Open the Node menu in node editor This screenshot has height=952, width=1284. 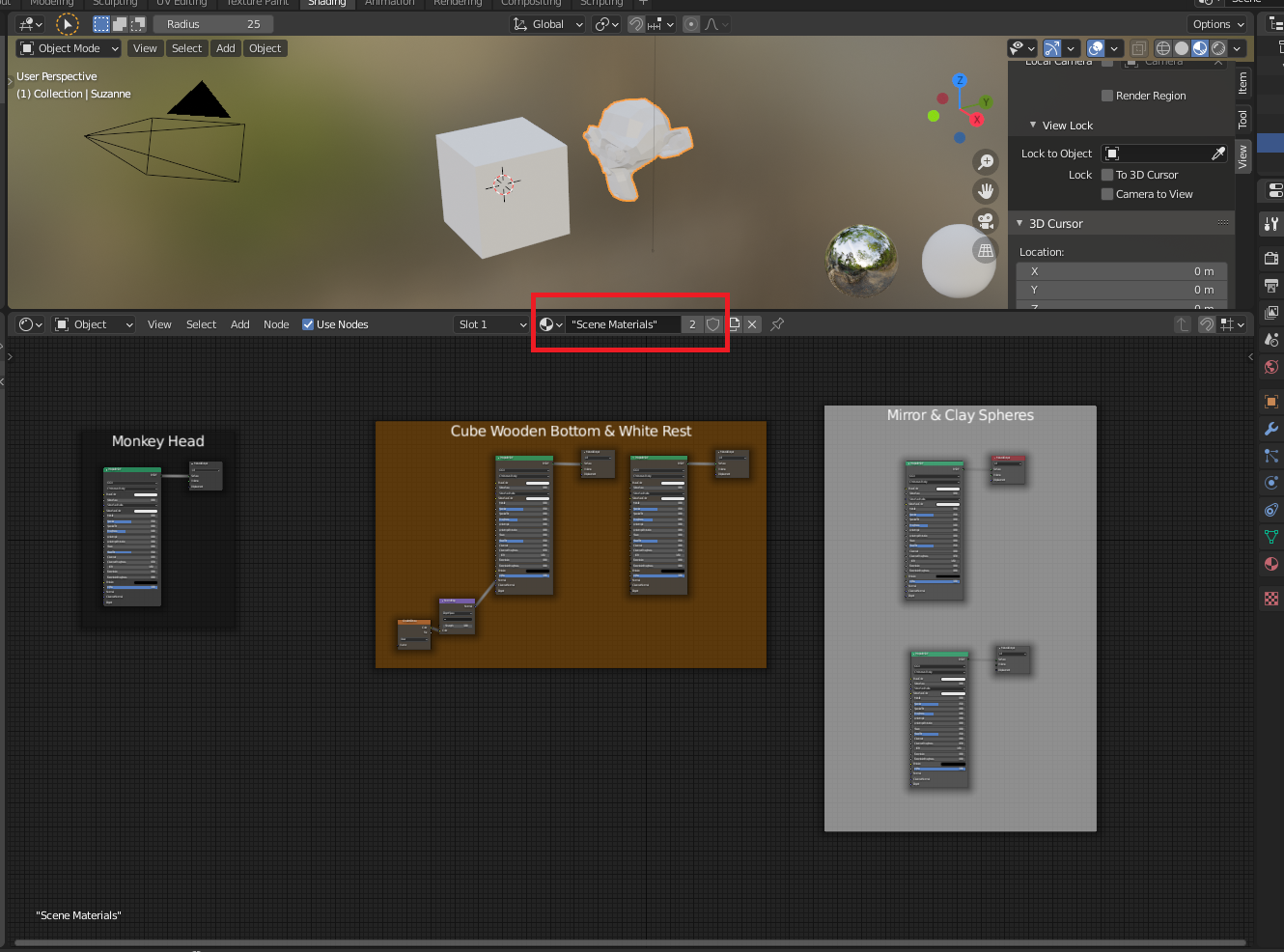pyautogui.click(x=276, y=324)
